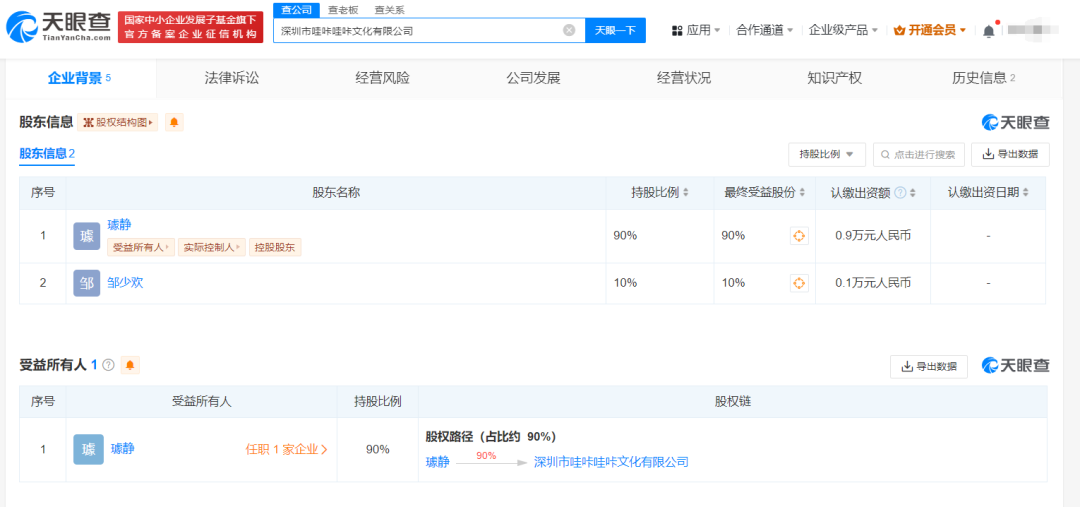The width and height of the screenshot is (1080, 507).
Task: Click the help question mark beside 受益所有人
Action: [108, 365]
